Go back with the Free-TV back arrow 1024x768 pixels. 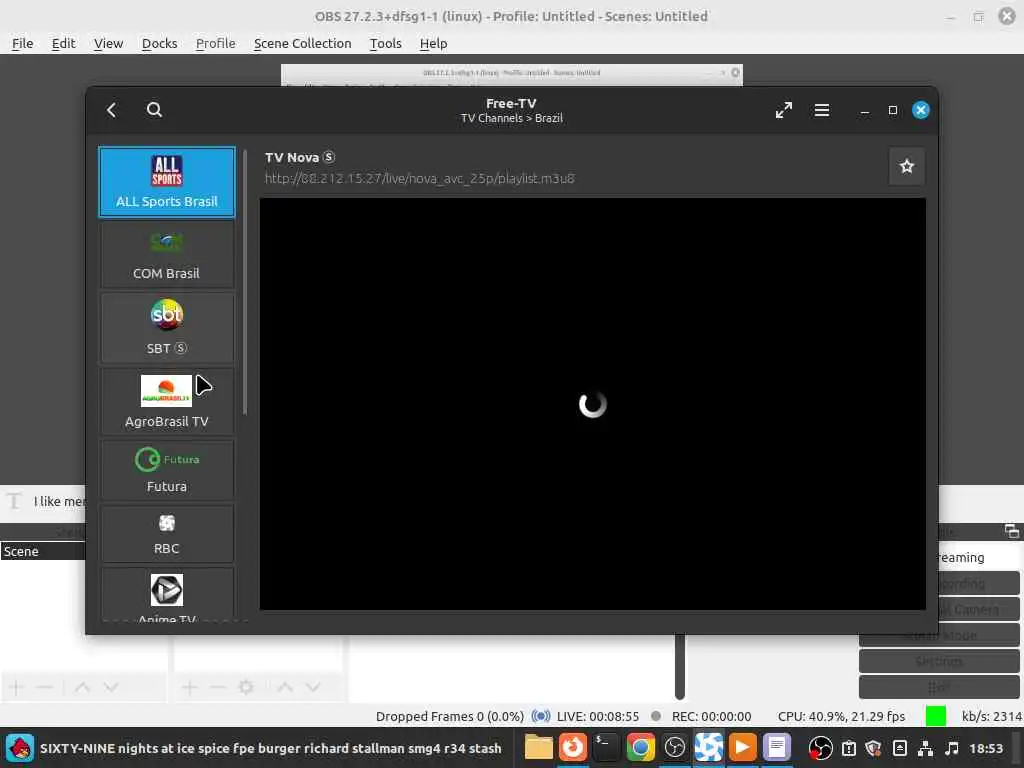coord(112,110)
